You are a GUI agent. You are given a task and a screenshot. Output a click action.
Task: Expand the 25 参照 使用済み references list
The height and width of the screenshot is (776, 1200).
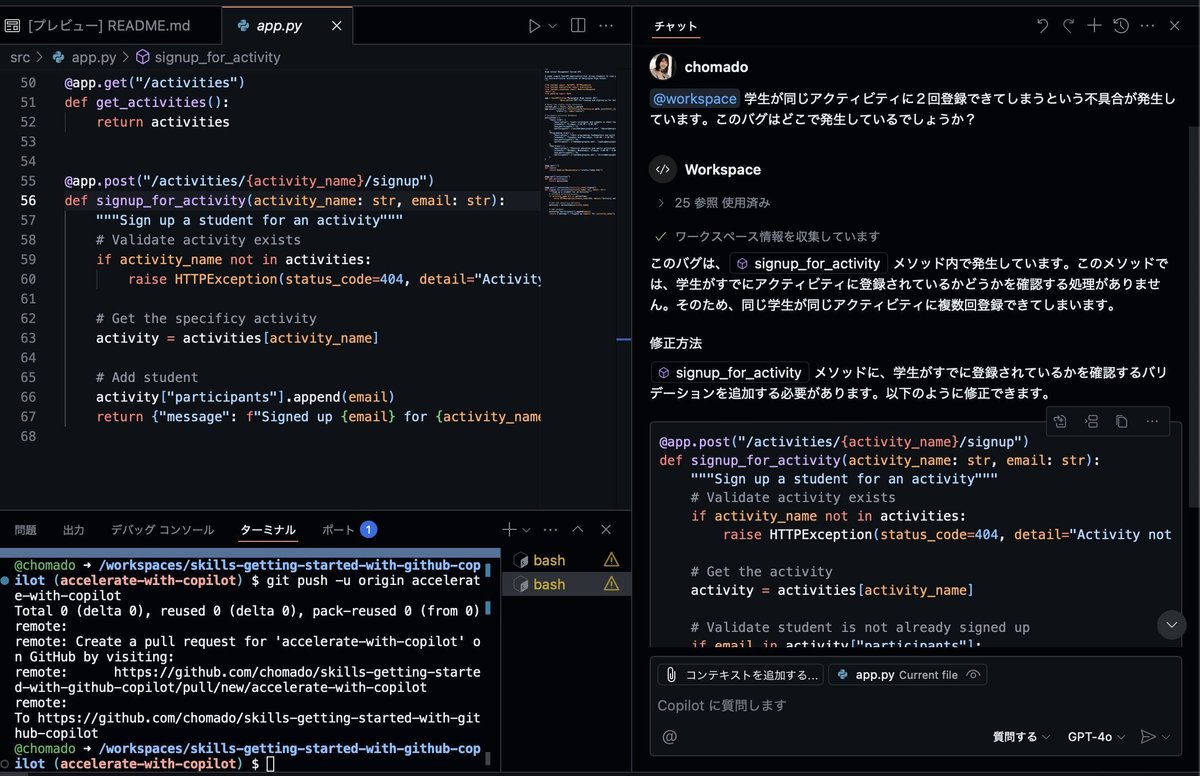tap(713, 203)
